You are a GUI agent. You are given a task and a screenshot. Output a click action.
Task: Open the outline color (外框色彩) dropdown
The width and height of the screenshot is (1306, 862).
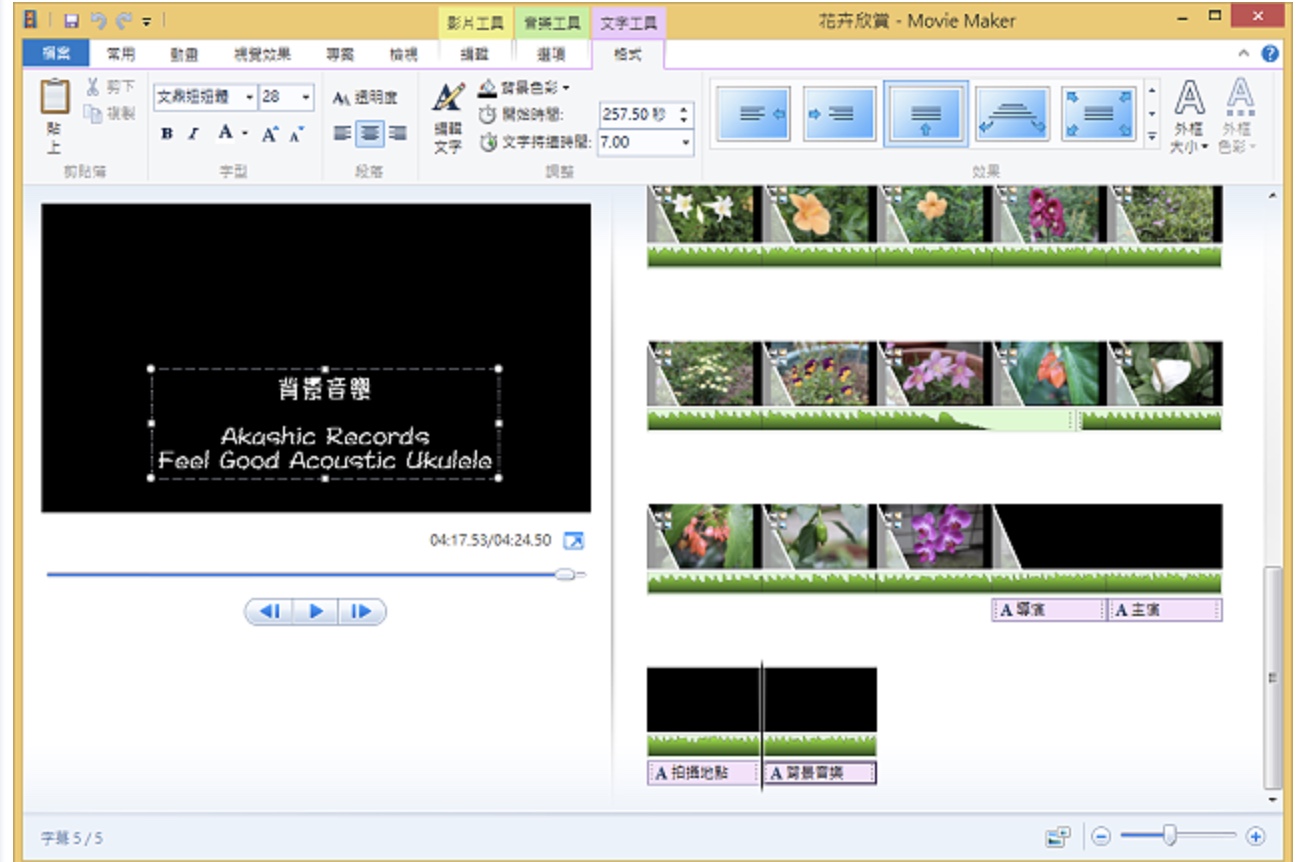coord(1240,117)
